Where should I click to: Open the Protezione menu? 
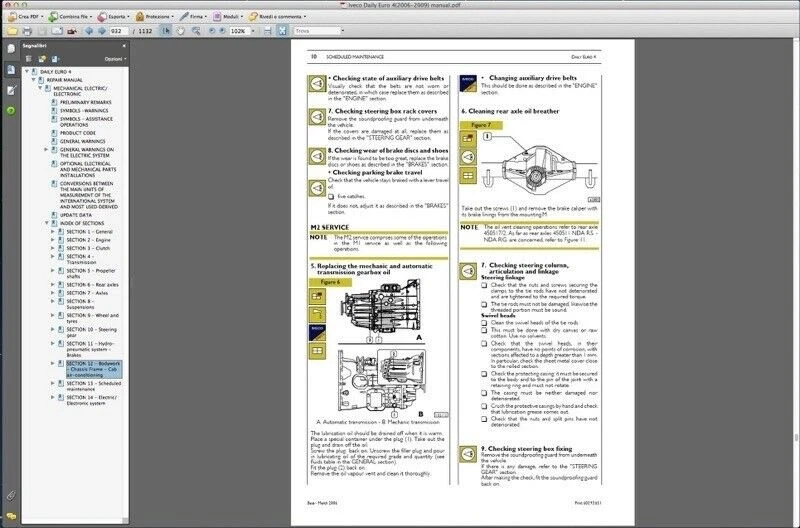[155, 16]
